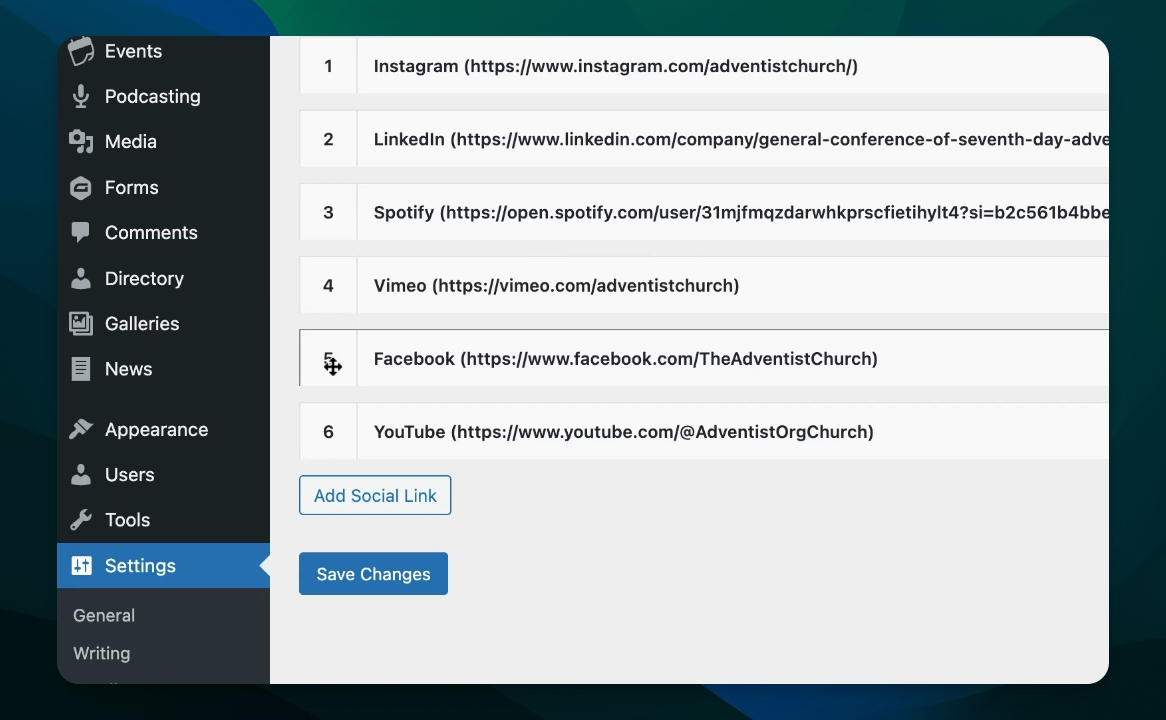The width and height of the screenshot is (1166, 720).
Task: Open General settings submenu link
Action: click(104, 615)
